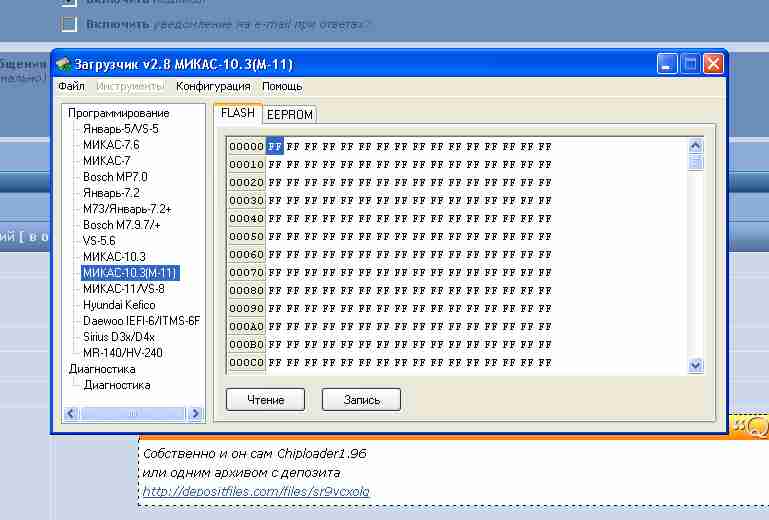
Task: Select highlighted МИКАС-10.3(M-11) tree item
Action: [130, 273]
